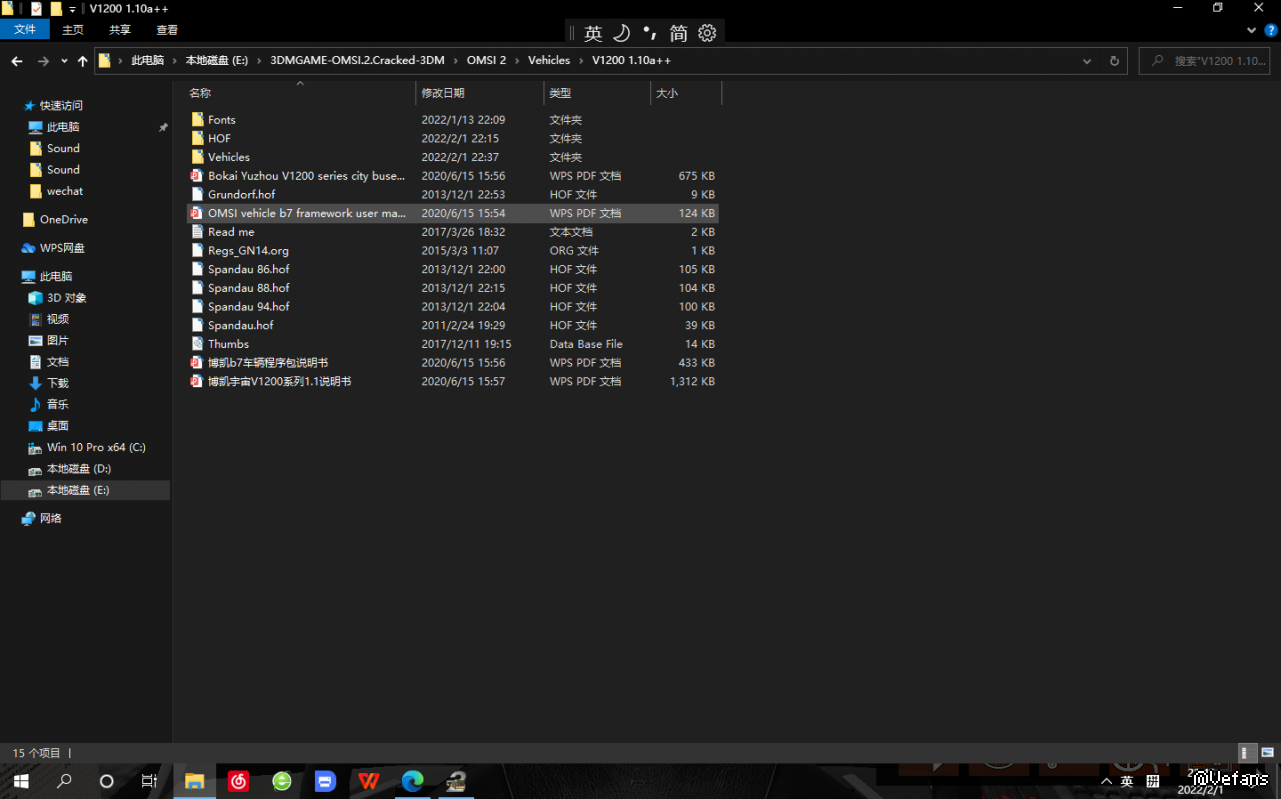Open IME settings gear on floating input bar

(x=707, y=33)
